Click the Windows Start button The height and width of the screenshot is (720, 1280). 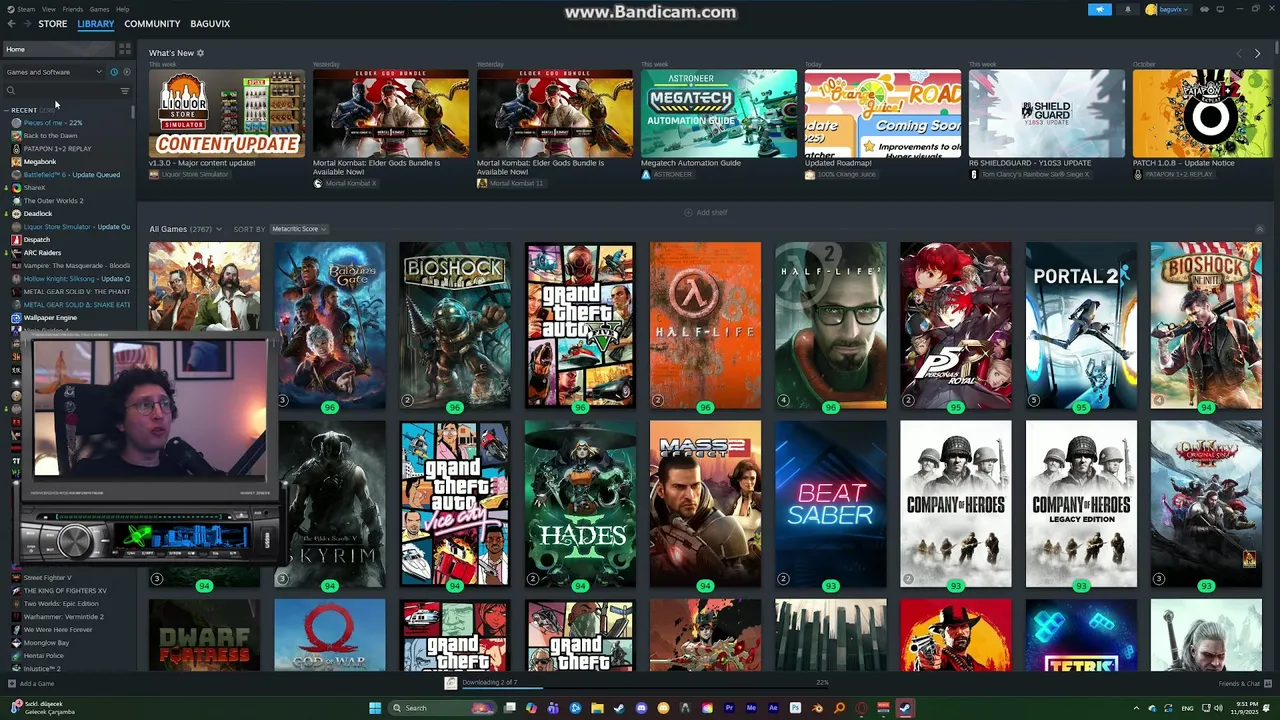(x=375, y=708)
